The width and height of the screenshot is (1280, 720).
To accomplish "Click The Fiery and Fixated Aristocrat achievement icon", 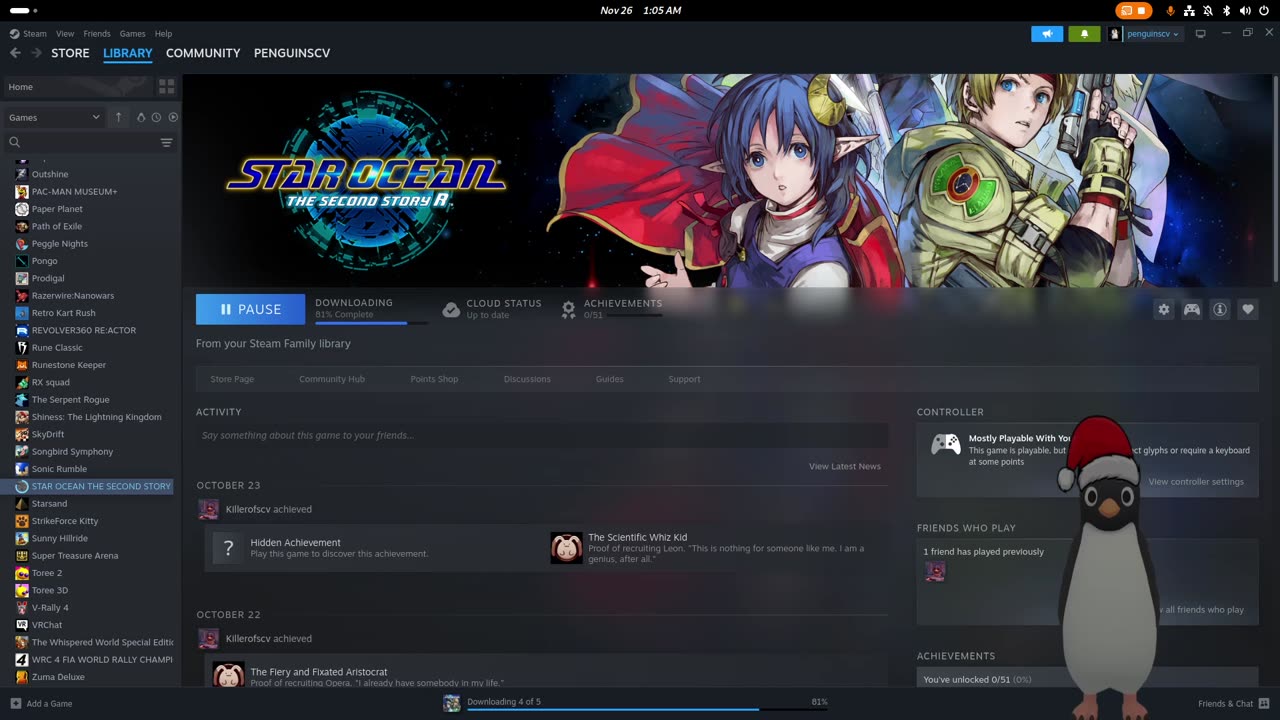I will pyautogui.click(x=228, y=675).
